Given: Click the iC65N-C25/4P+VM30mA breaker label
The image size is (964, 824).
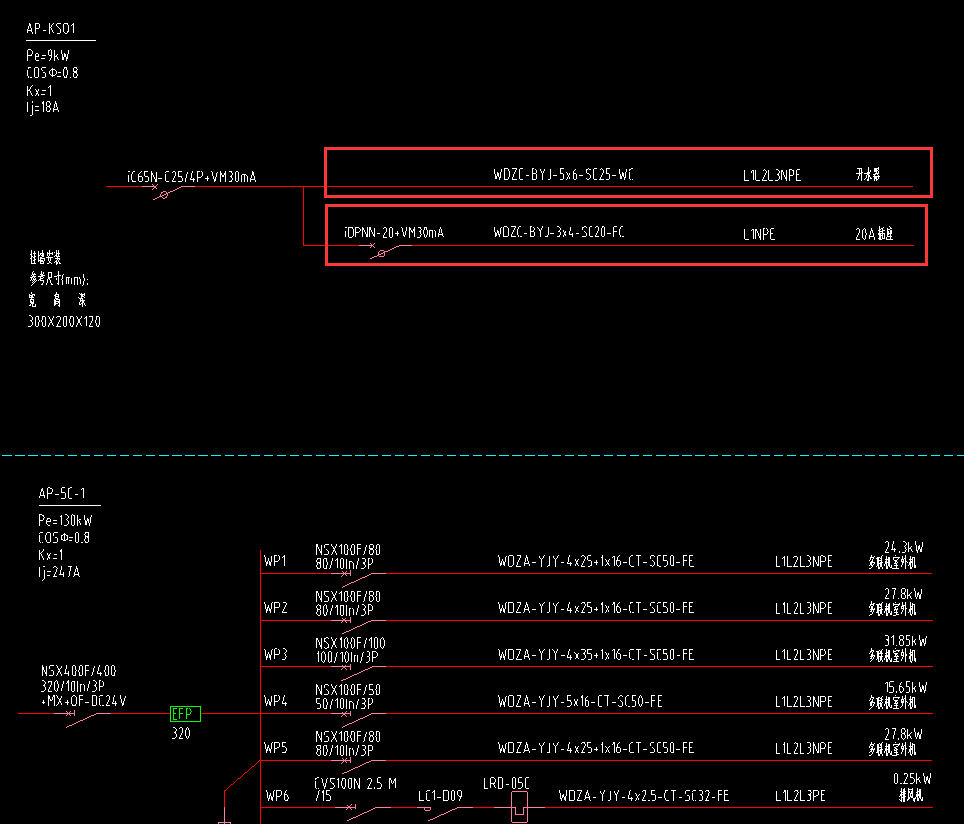Looking at the screenshot, I should 192,177.
